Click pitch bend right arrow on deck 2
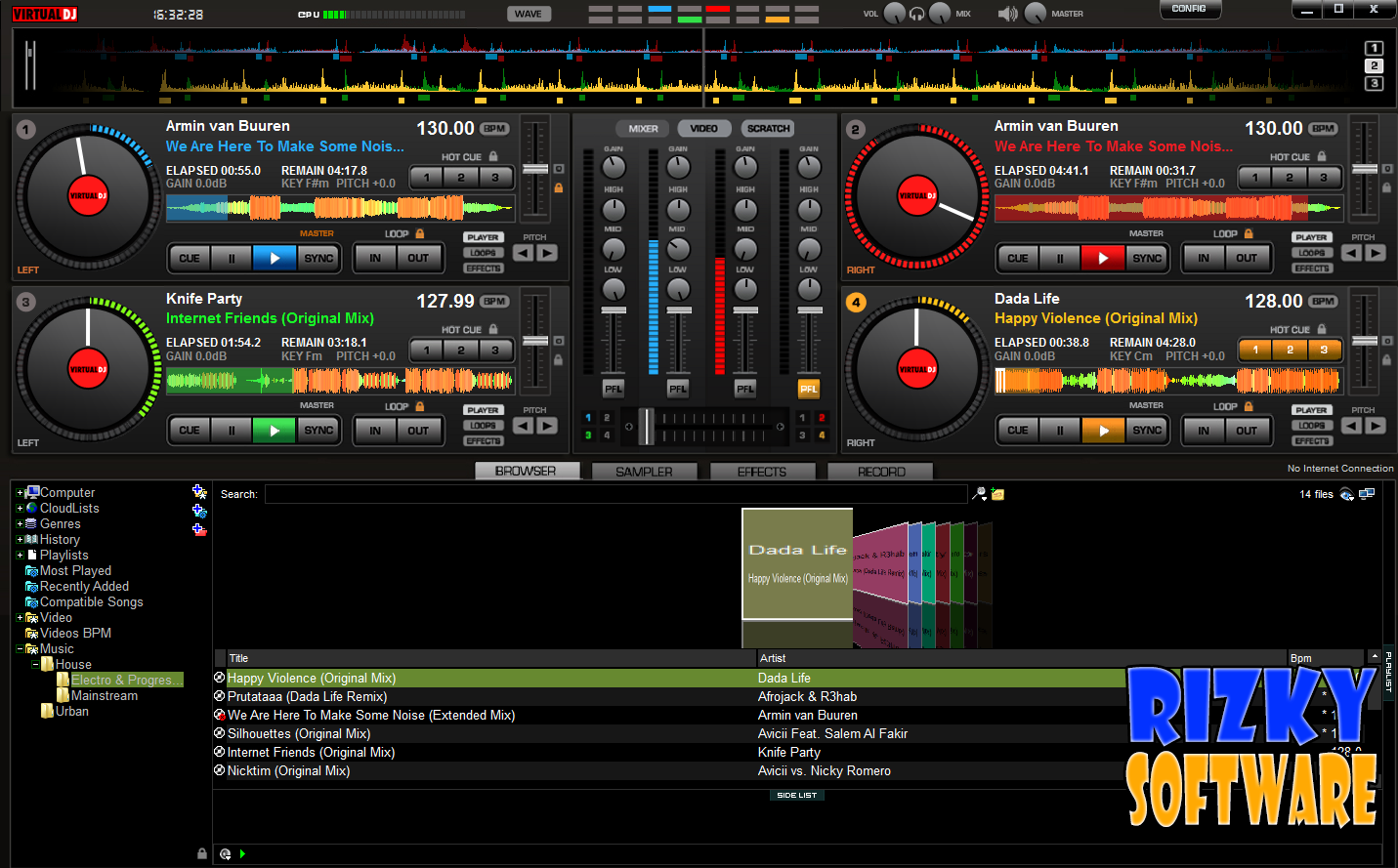Screen dimensions: 1398x868 1376,253
